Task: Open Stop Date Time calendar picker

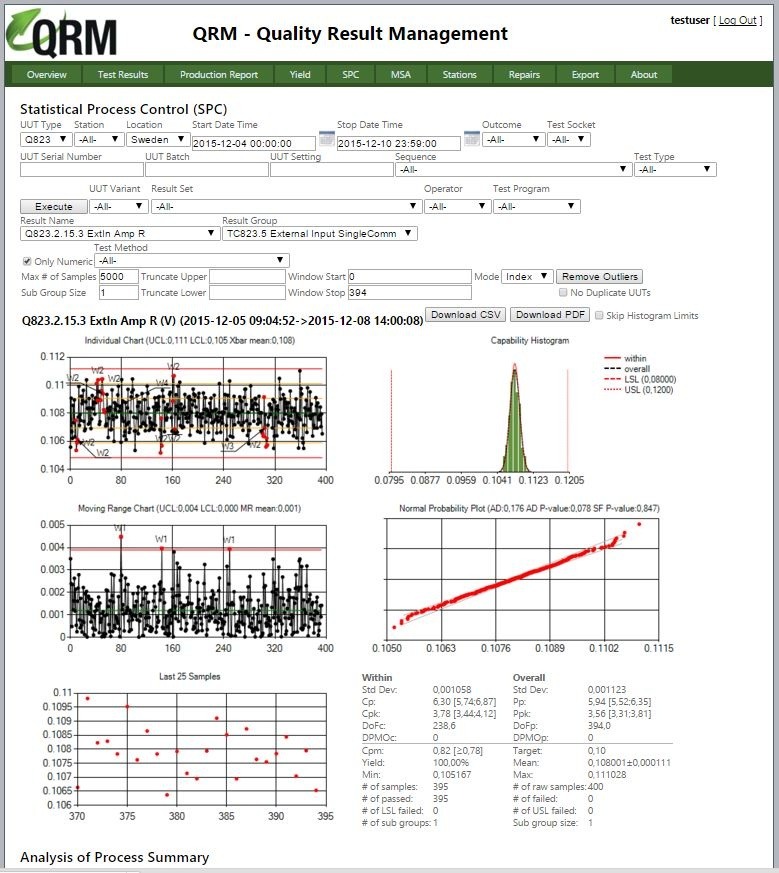Action: coord(472,138)
